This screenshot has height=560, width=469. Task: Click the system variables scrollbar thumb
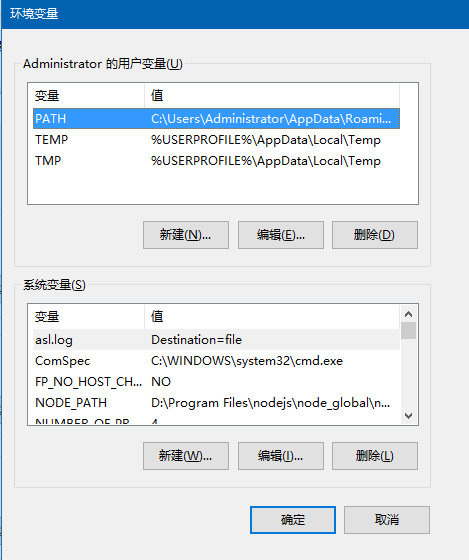click(x=409, y=330)
